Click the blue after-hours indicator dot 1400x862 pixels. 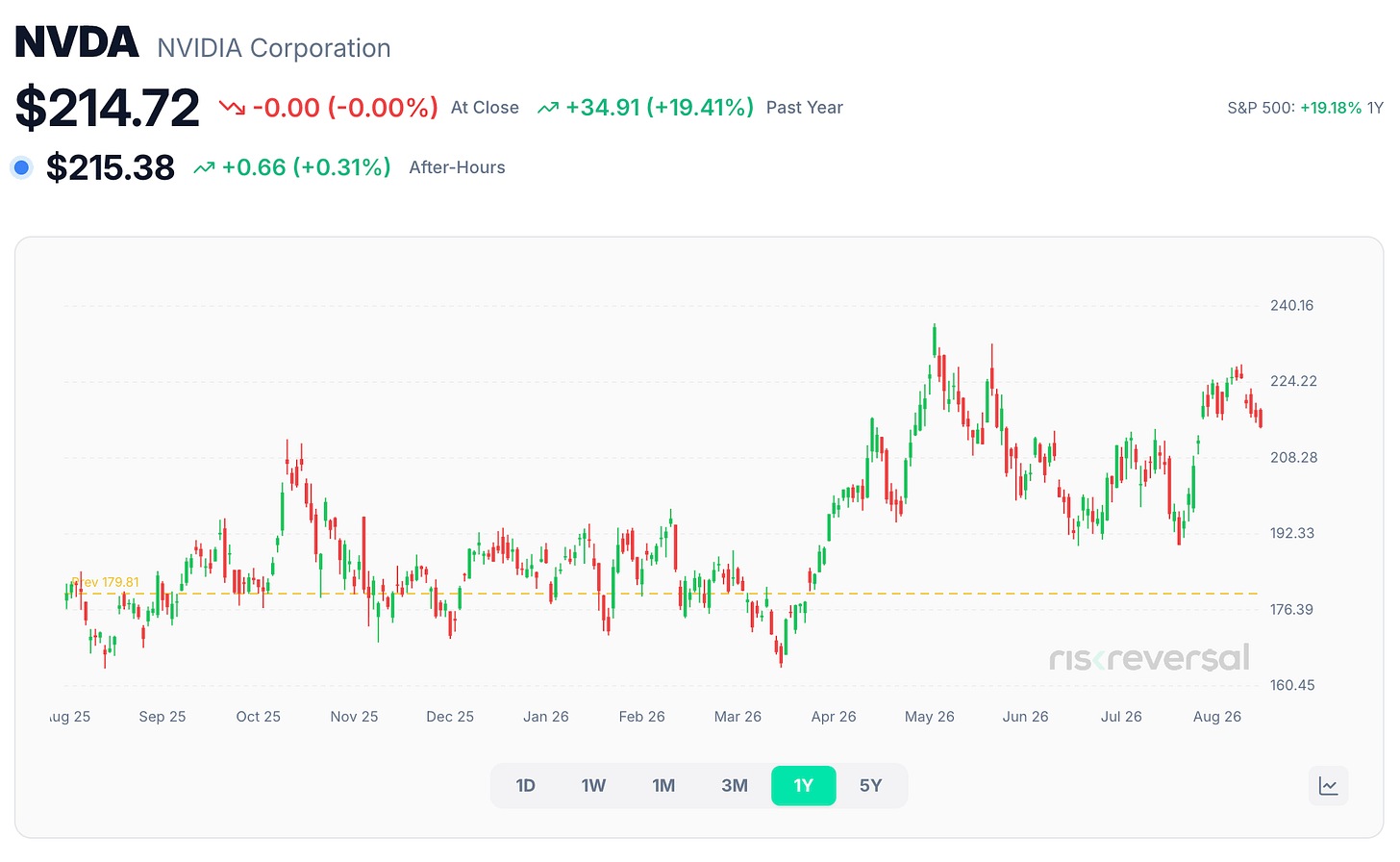tap(21, 167)
